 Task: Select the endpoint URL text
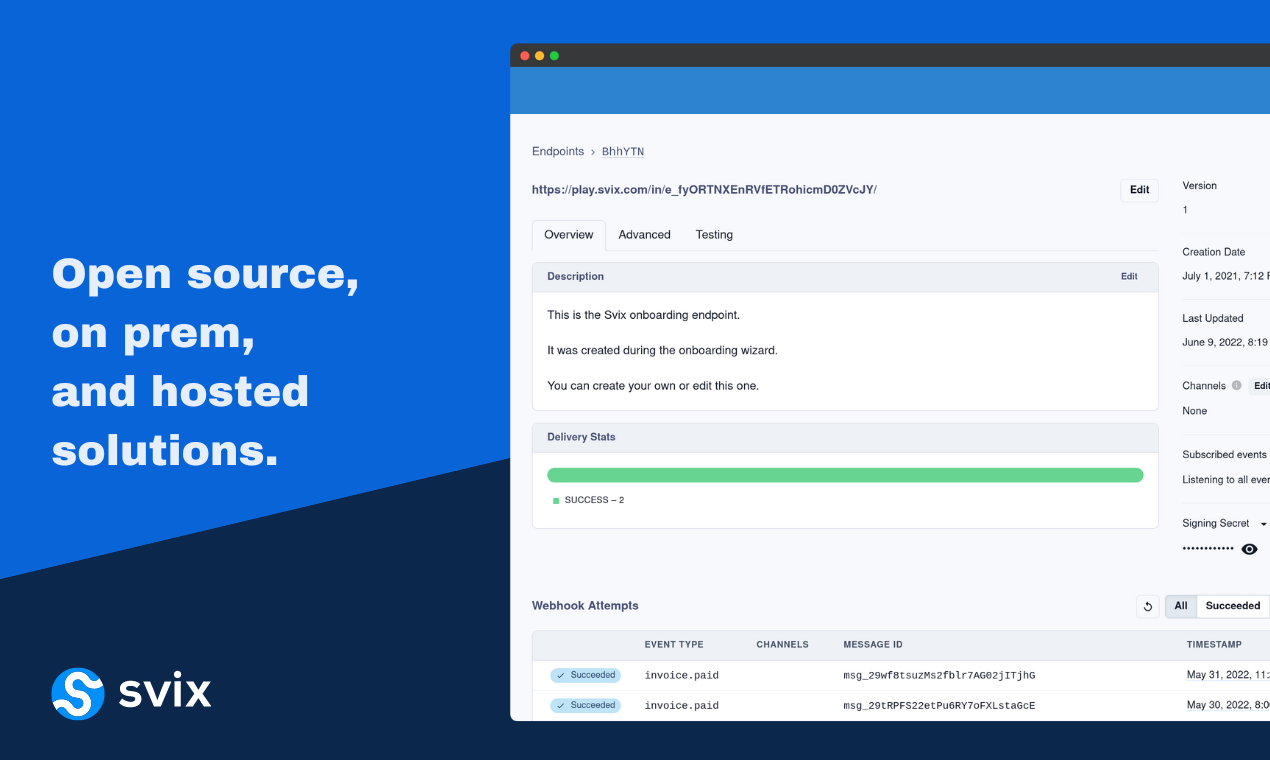(x=704, y=189)
